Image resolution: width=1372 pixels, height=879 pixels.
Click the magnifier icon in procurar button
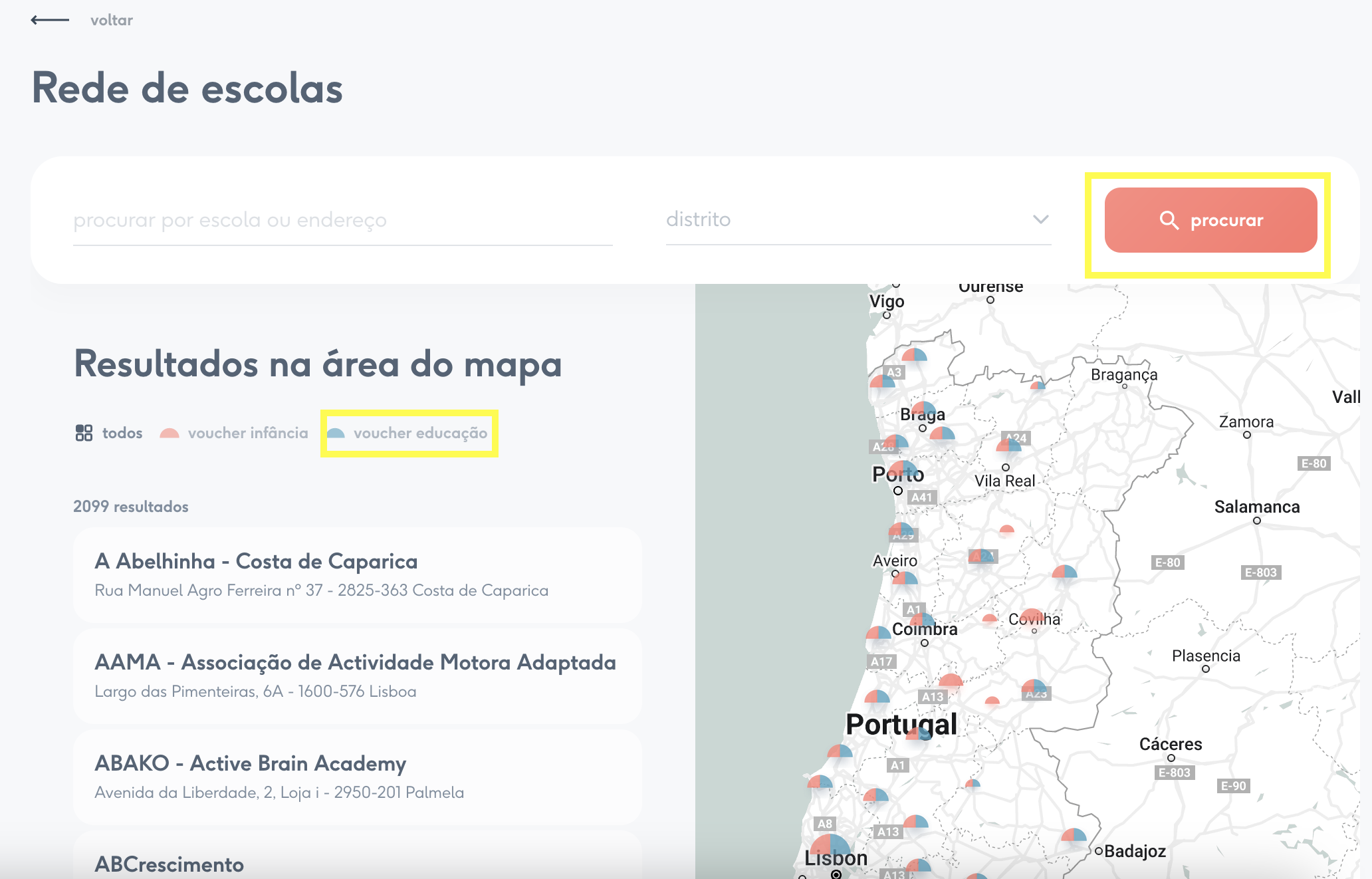coord(1169,220)
